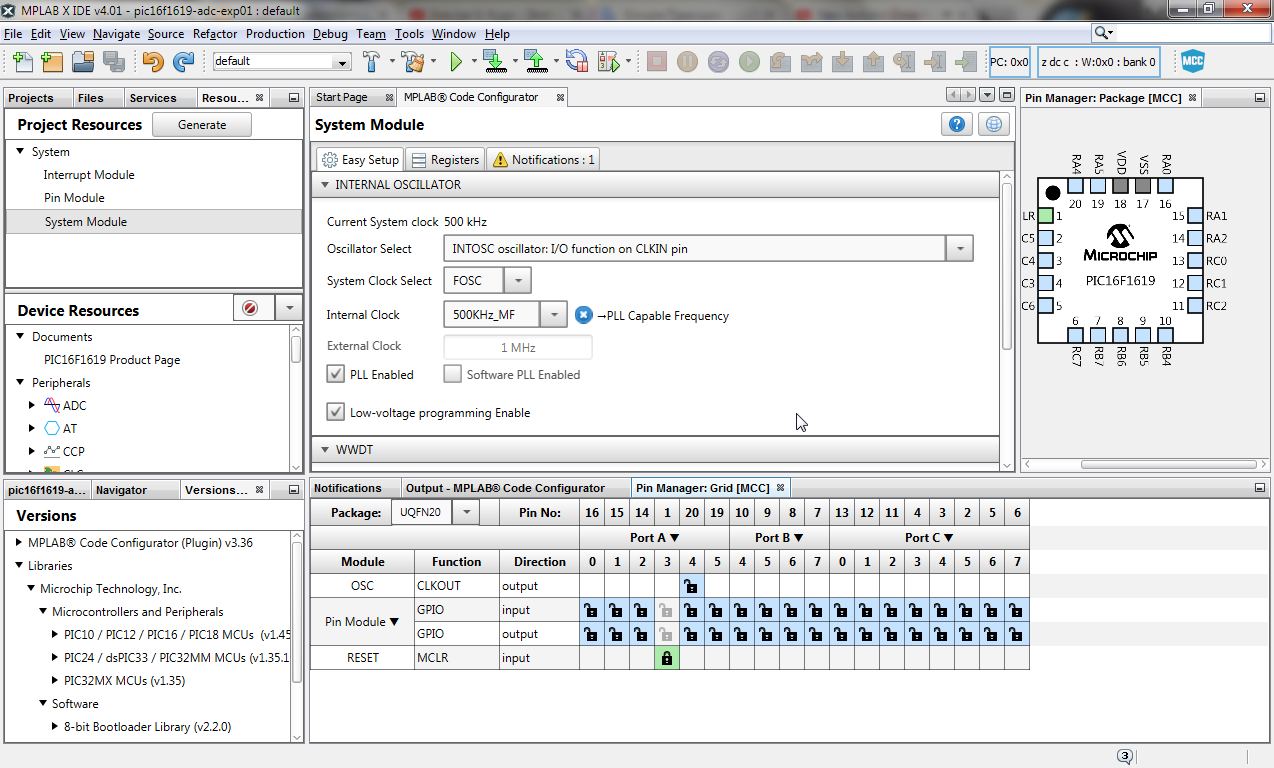The image size is (1274, 768).
Task: Collapse the INTERNAL OSCILLATOR section
Action: click(324, 184)
